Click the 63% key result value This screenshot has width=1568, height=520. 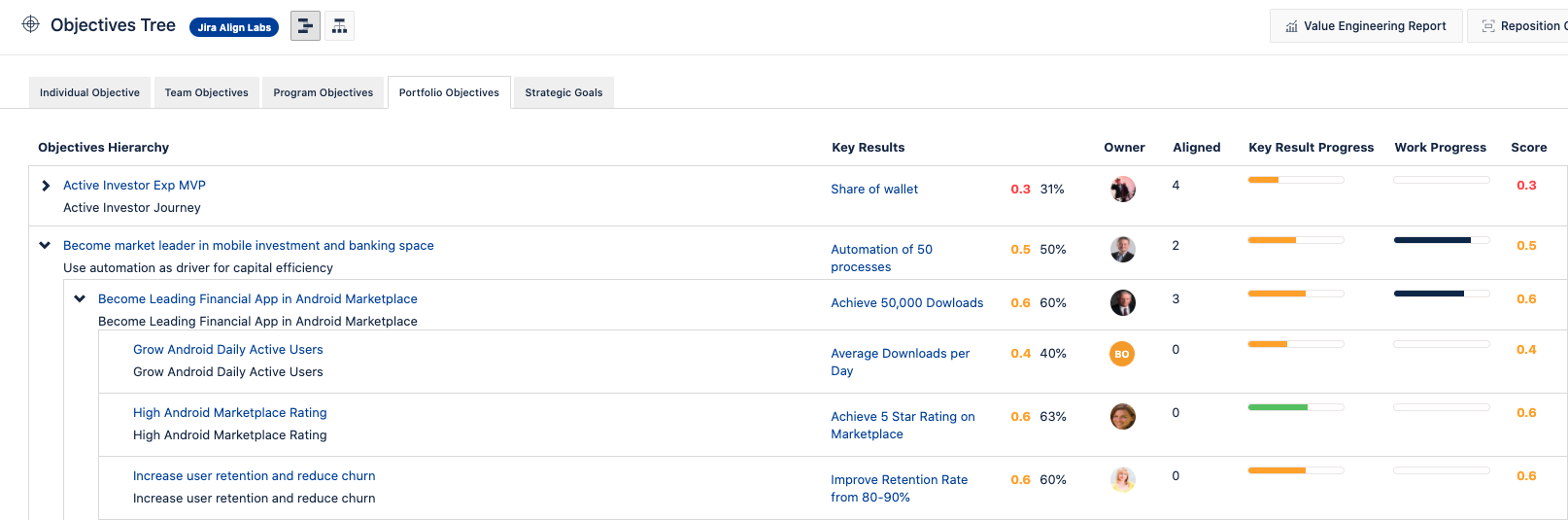pyautogui.click(x=1053, y=416)
